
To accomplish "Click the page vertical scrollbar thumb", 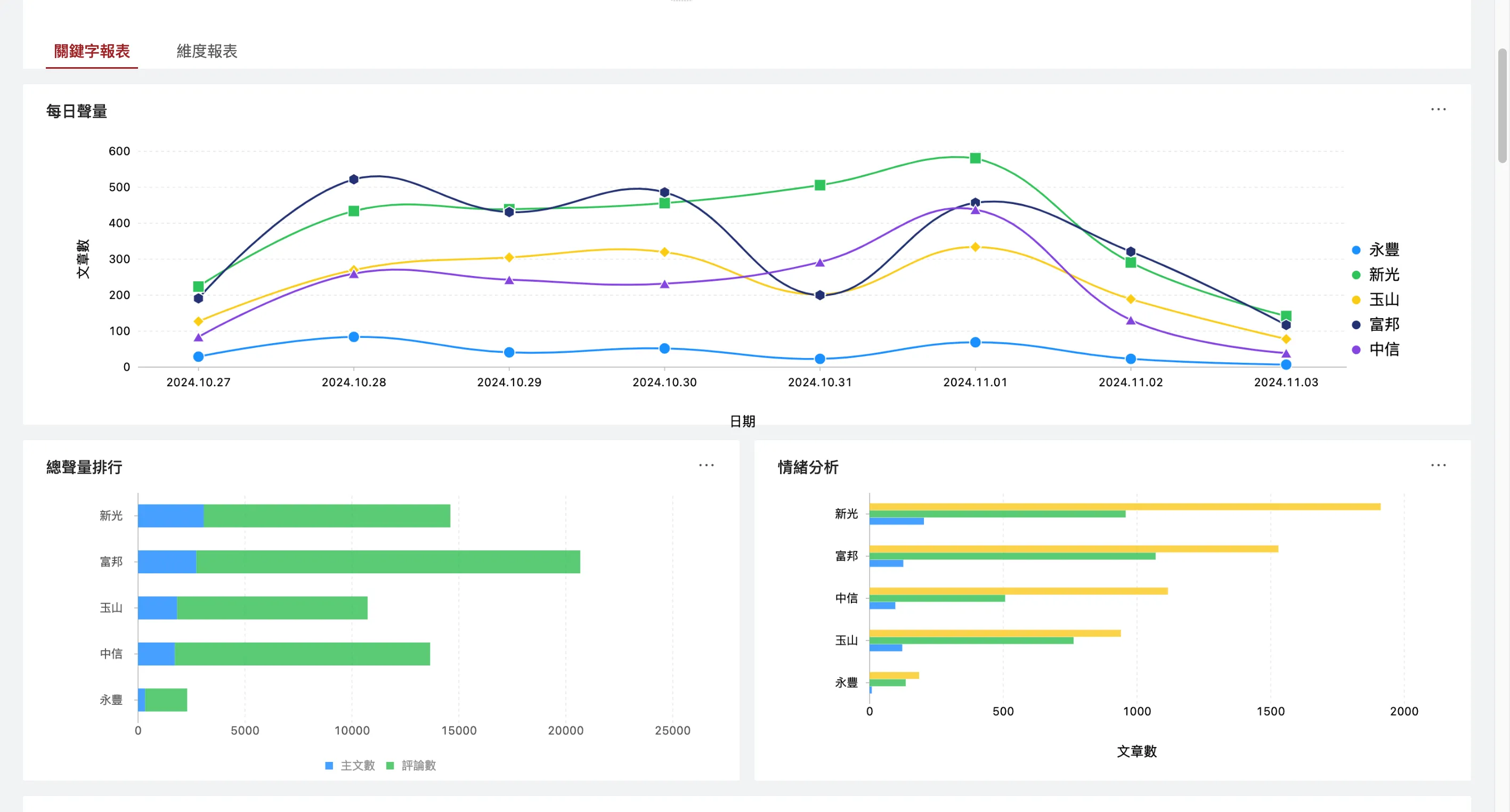I will (x=1503, y=105).
